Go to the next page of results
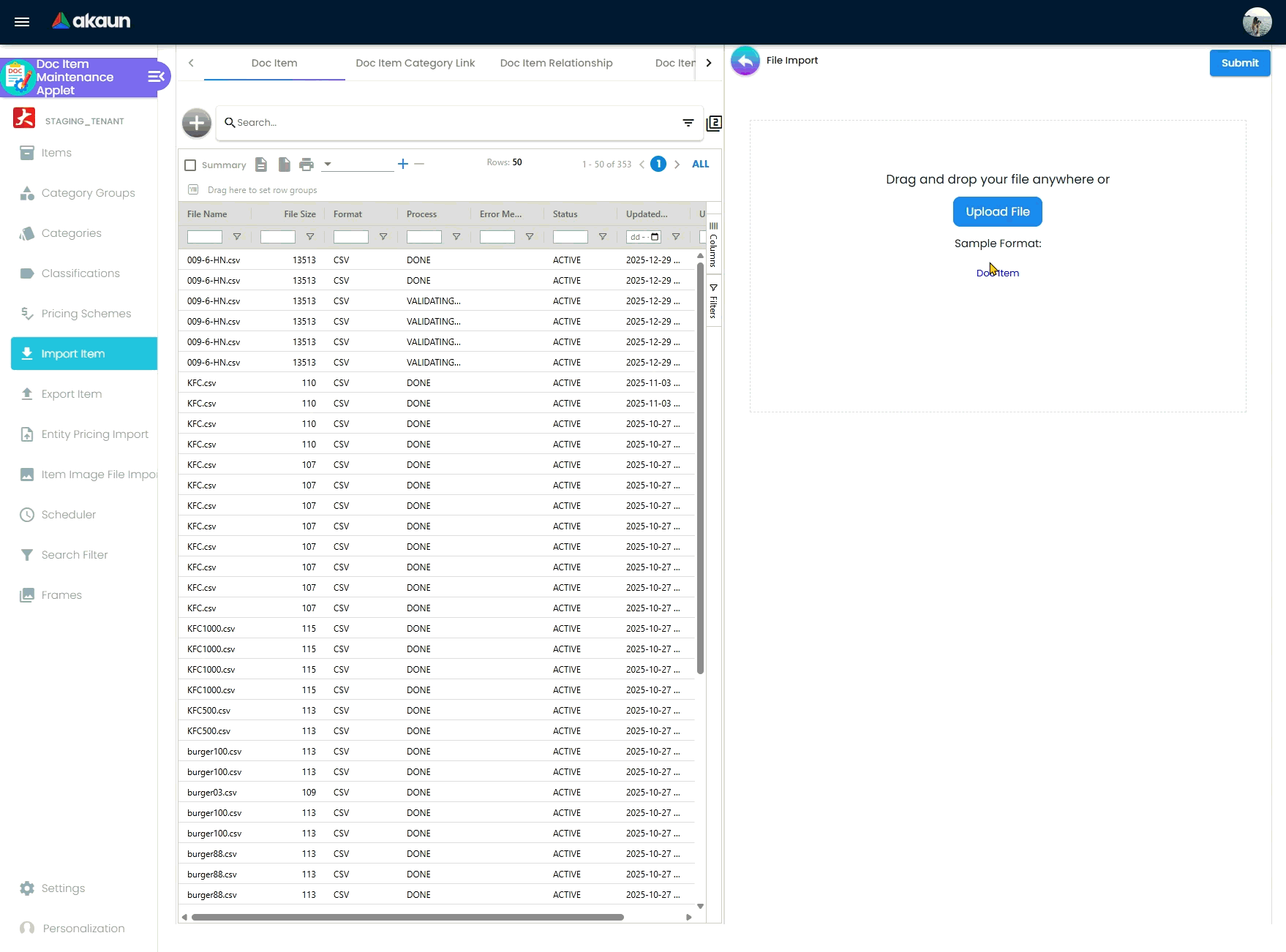Screen dimensions: 1286x952 pyautogui.click(x=677, y=165)
